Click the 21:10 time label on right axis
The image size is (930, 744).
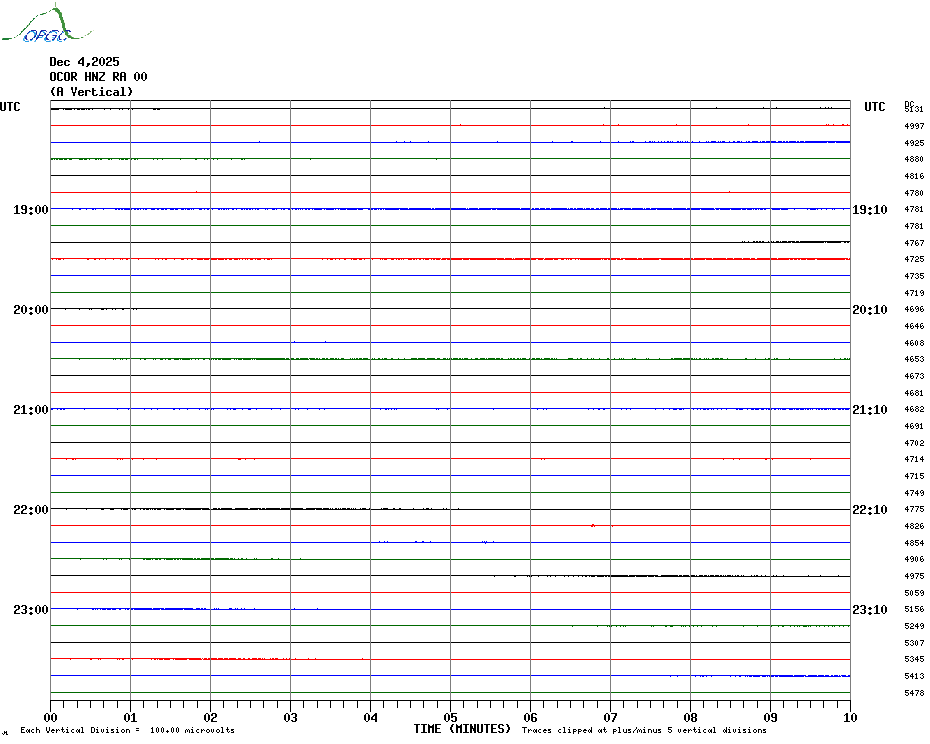(869, 410)
